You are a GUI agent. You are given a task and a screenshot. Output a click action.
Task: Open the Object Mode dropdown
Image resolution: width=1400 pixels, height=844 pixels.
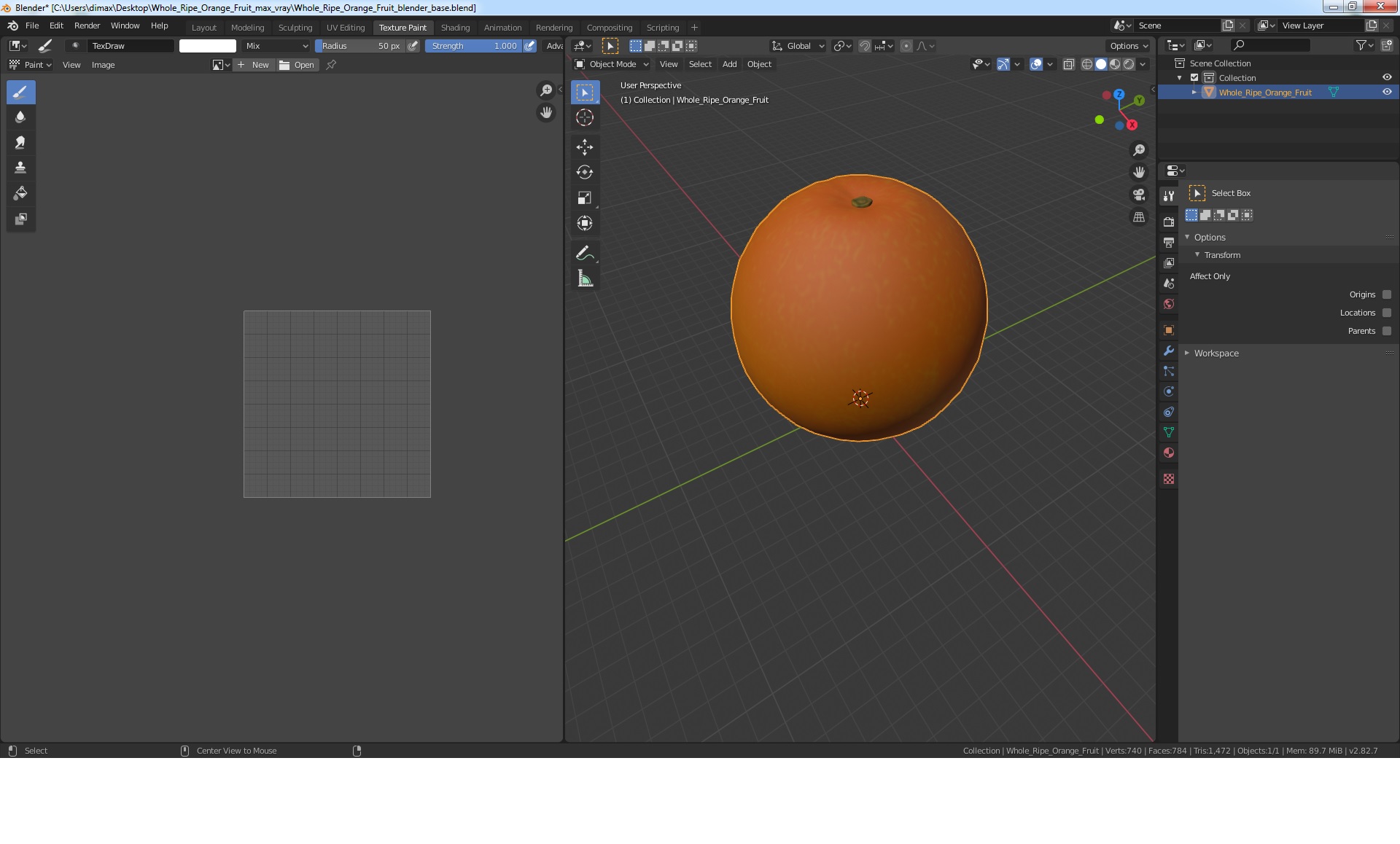pos(611,64)
